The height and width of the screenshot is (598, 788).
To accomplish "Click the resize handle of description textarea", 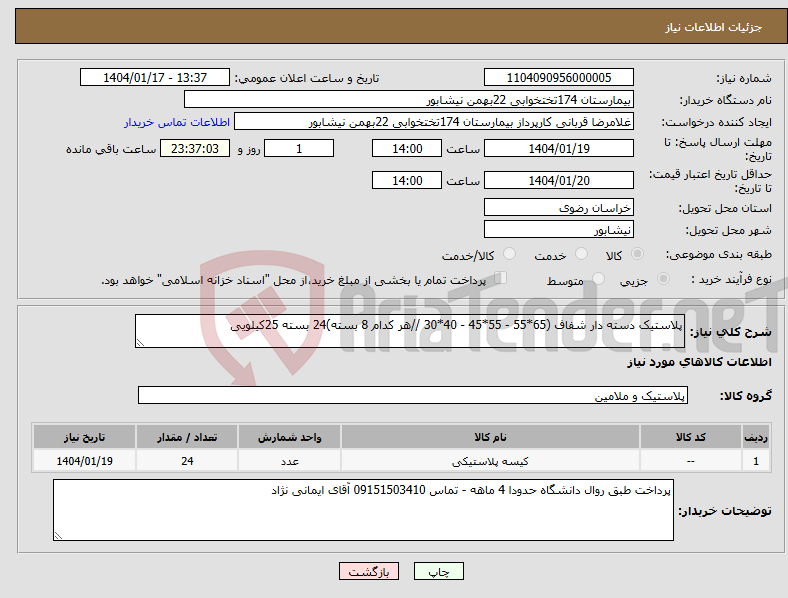I will [x=140, y=343].
